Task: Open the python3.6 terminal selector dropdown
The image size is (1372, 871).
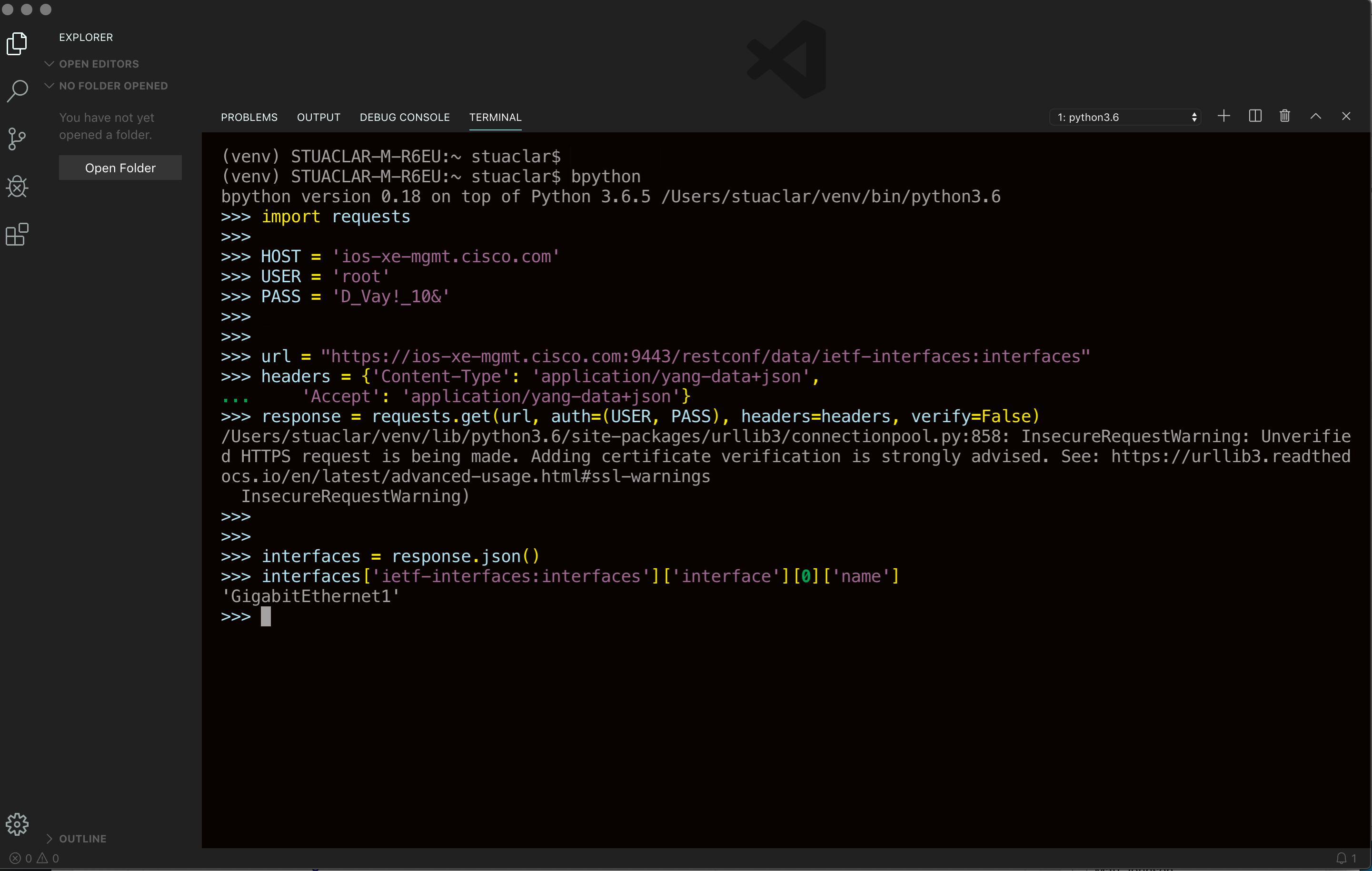Action: click(1125, 118)
